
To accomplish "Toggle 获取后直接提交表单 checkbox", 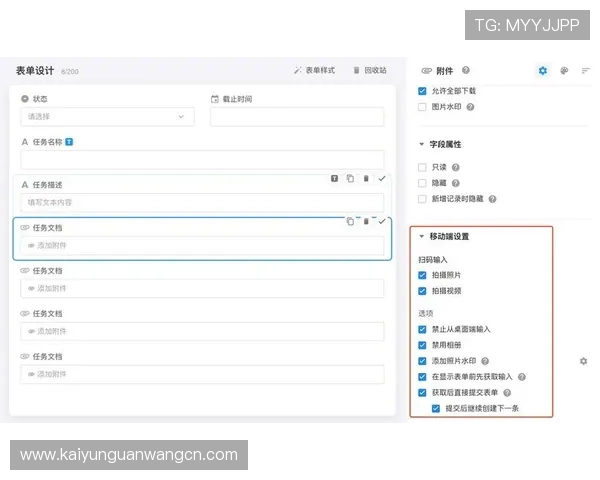I will click(x=422, y=393).
